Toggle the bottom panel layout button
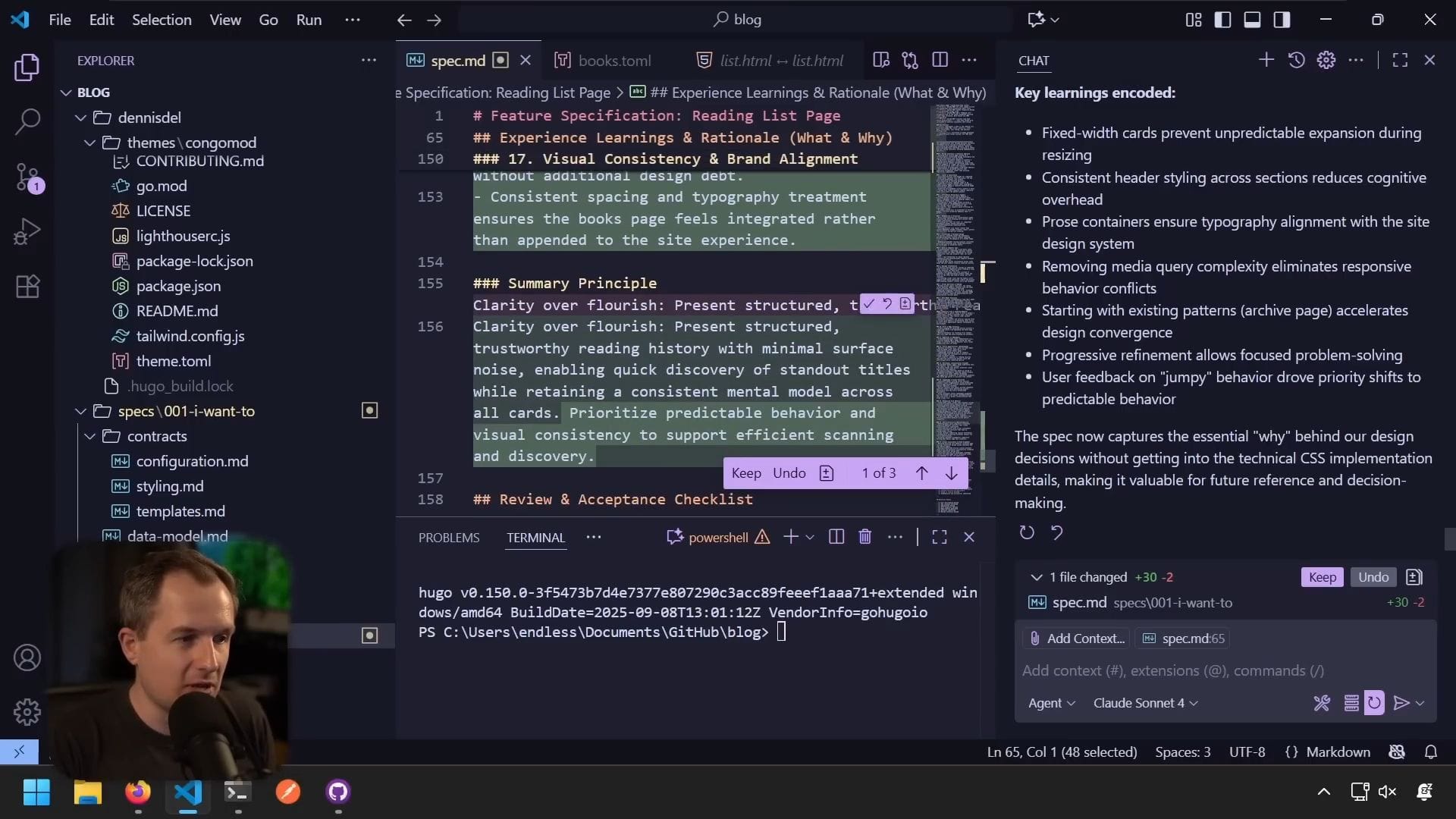1456x819 pixels. [1252, 20]
